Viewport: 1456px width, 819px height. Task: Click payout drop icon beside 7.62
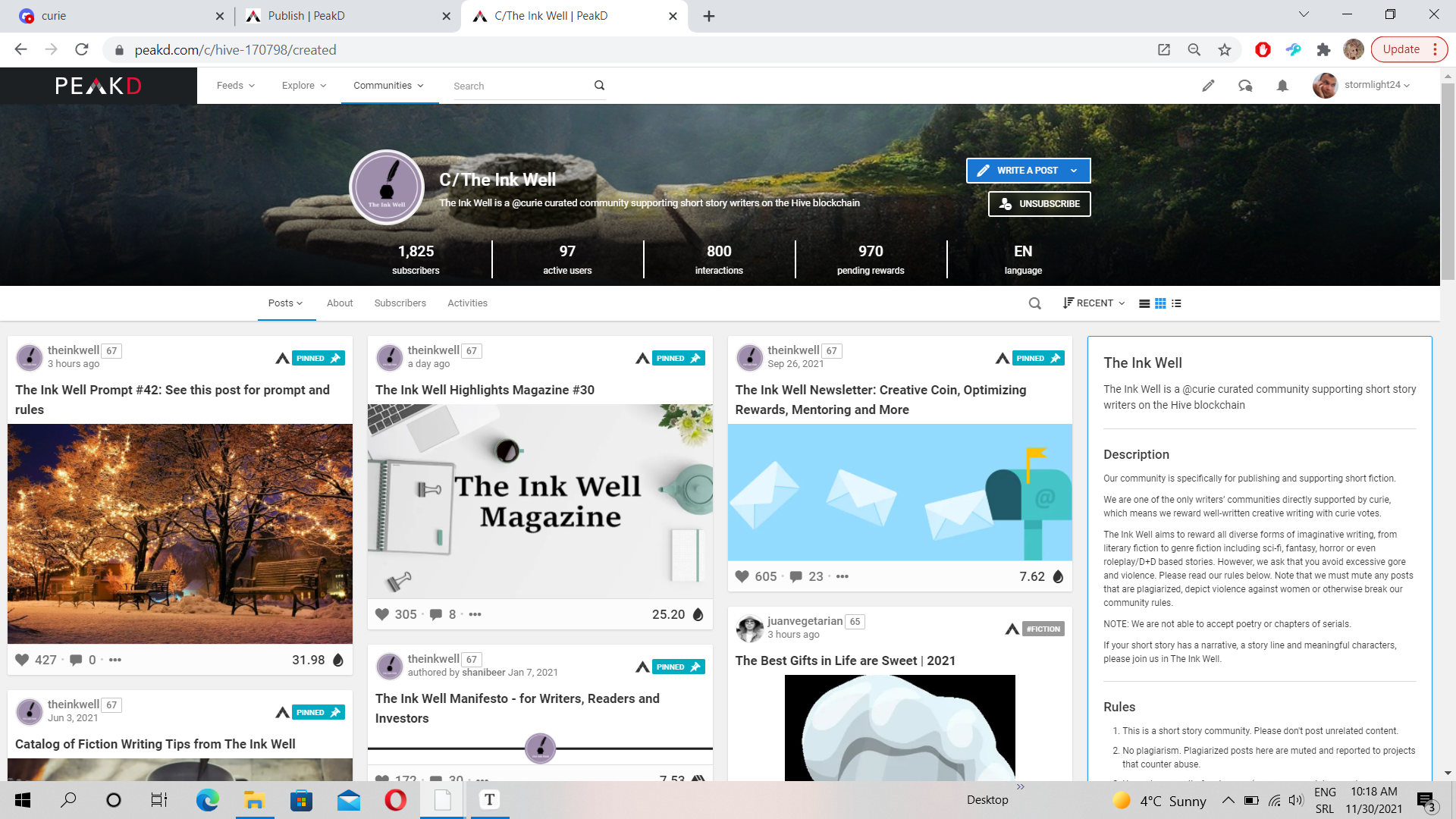(x=1058, y=576)
